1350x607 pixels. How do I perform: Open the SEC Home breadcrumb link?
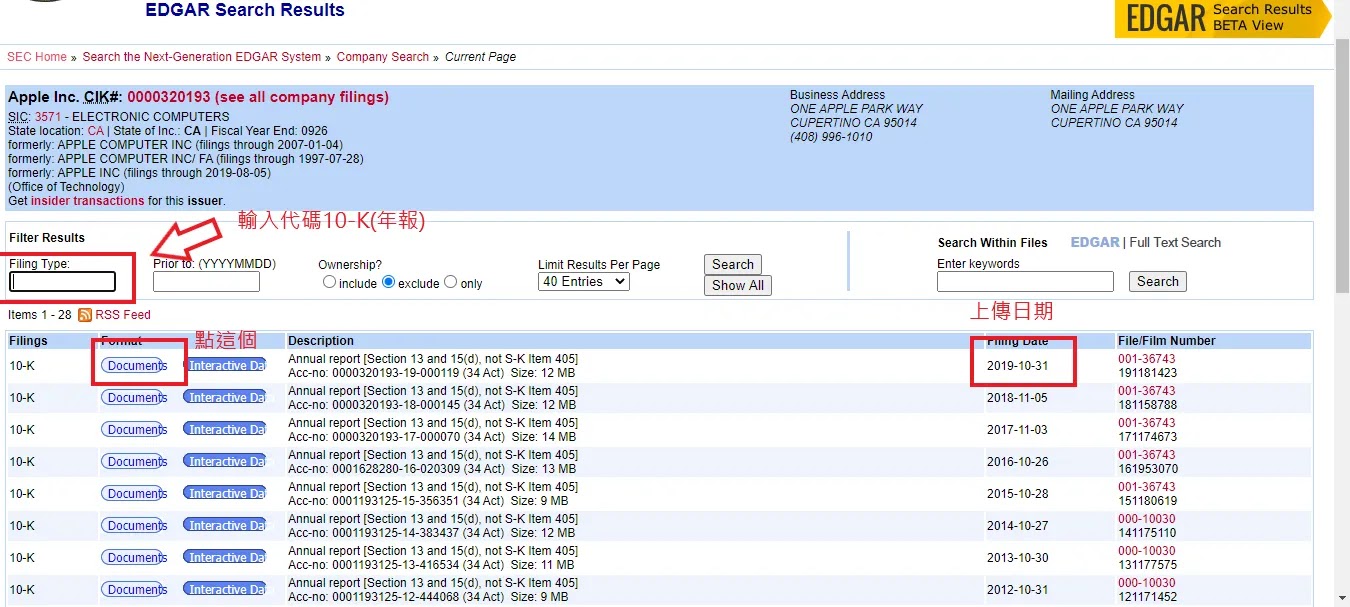37,57
